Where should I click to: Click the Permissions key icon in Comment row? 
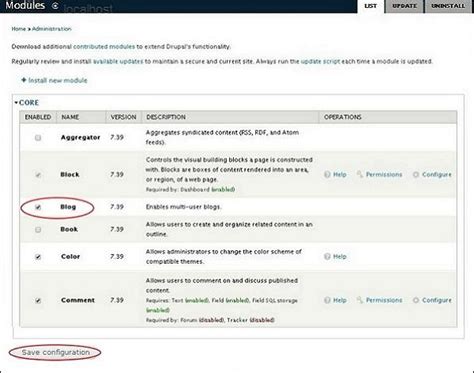(x=360, y=300)
